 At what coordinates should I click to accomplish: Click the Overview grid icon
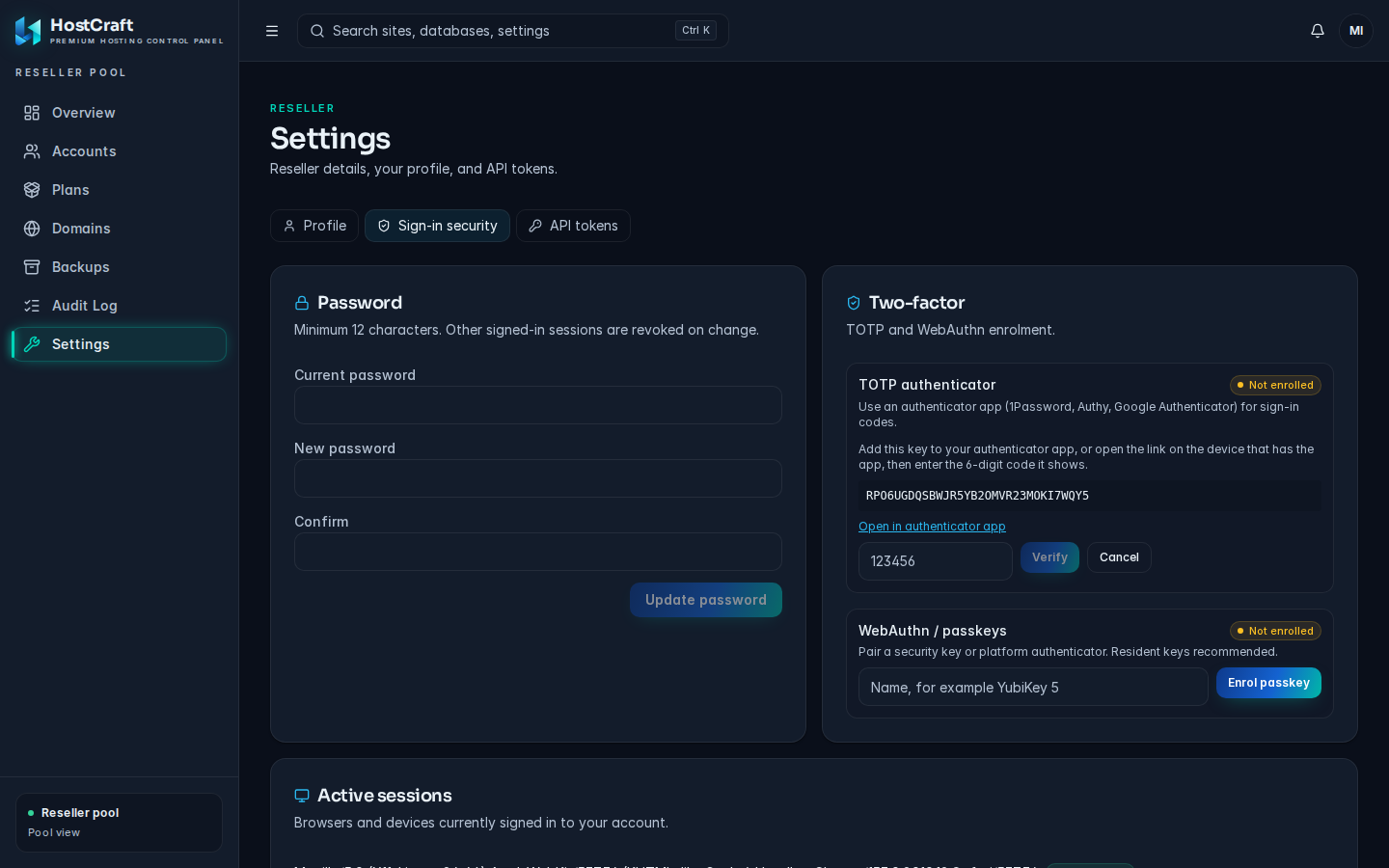click(x=32, y=113)
